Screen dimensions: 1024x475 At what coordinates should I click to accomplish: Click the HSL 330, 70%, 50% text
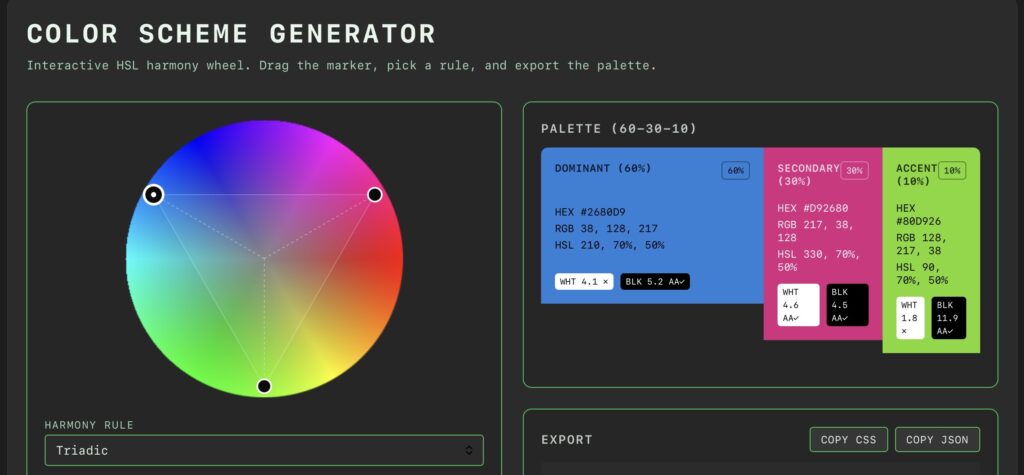pyautogui.click(x=819, y=261)
